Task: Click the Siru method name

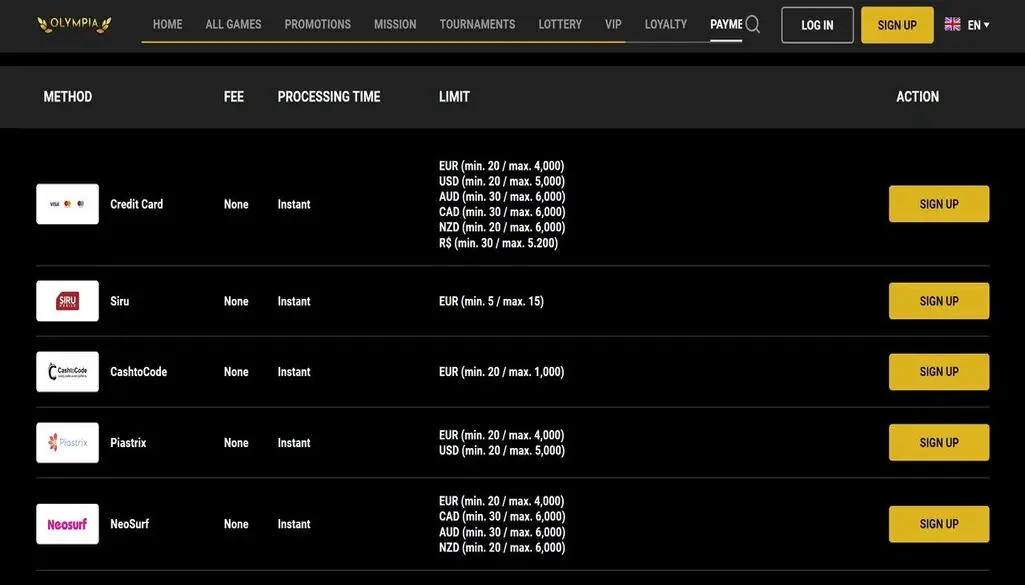Action: click(120, 301)
